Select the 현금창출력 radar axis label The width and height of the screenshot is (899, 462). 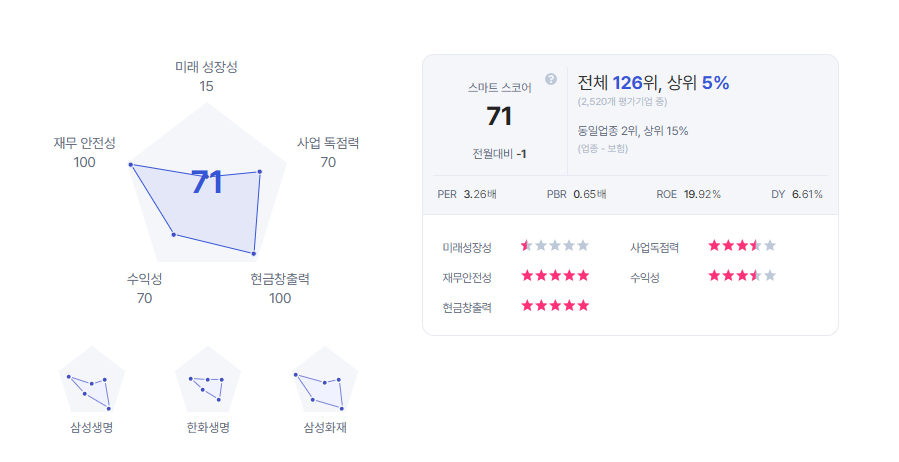tap(280, 279)
